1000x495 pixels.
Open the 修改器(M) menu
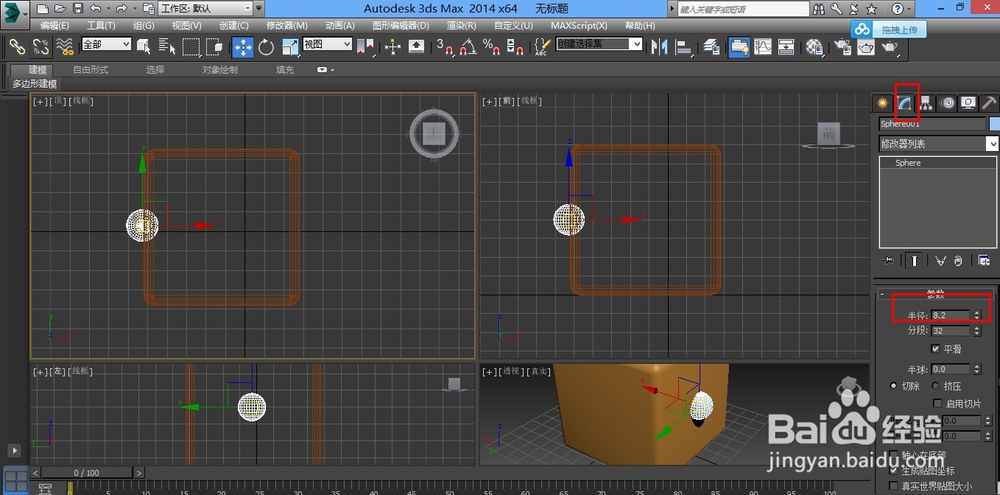(x=286, y=26)
